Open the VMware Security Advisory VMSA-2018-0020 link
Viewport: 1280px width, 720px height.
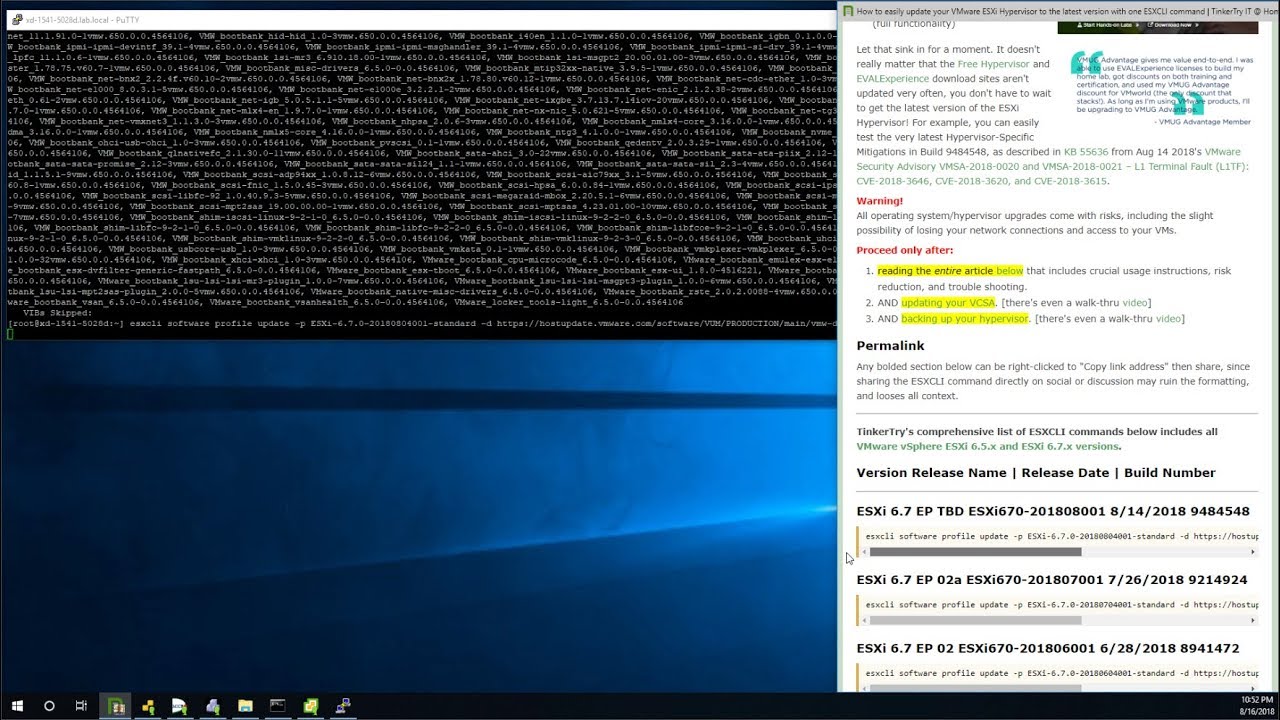tap(1052, 167)
